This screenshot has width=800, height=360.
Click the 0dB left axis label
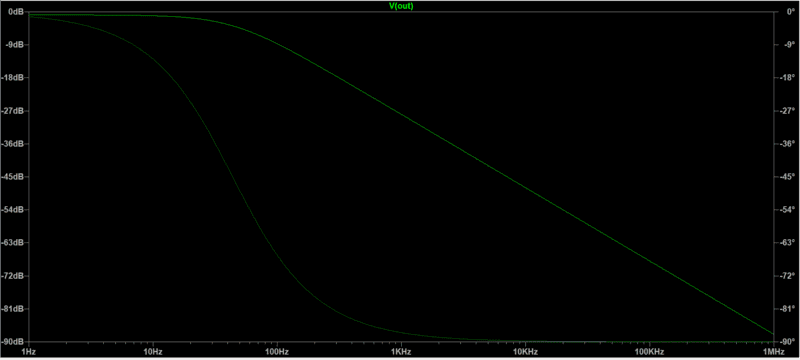pos(16,12)
